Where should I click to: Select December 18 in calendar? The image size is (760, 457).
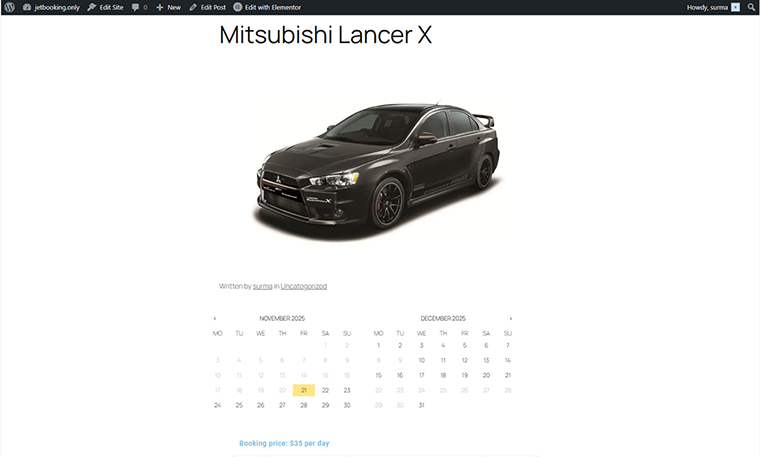(443, 376)
